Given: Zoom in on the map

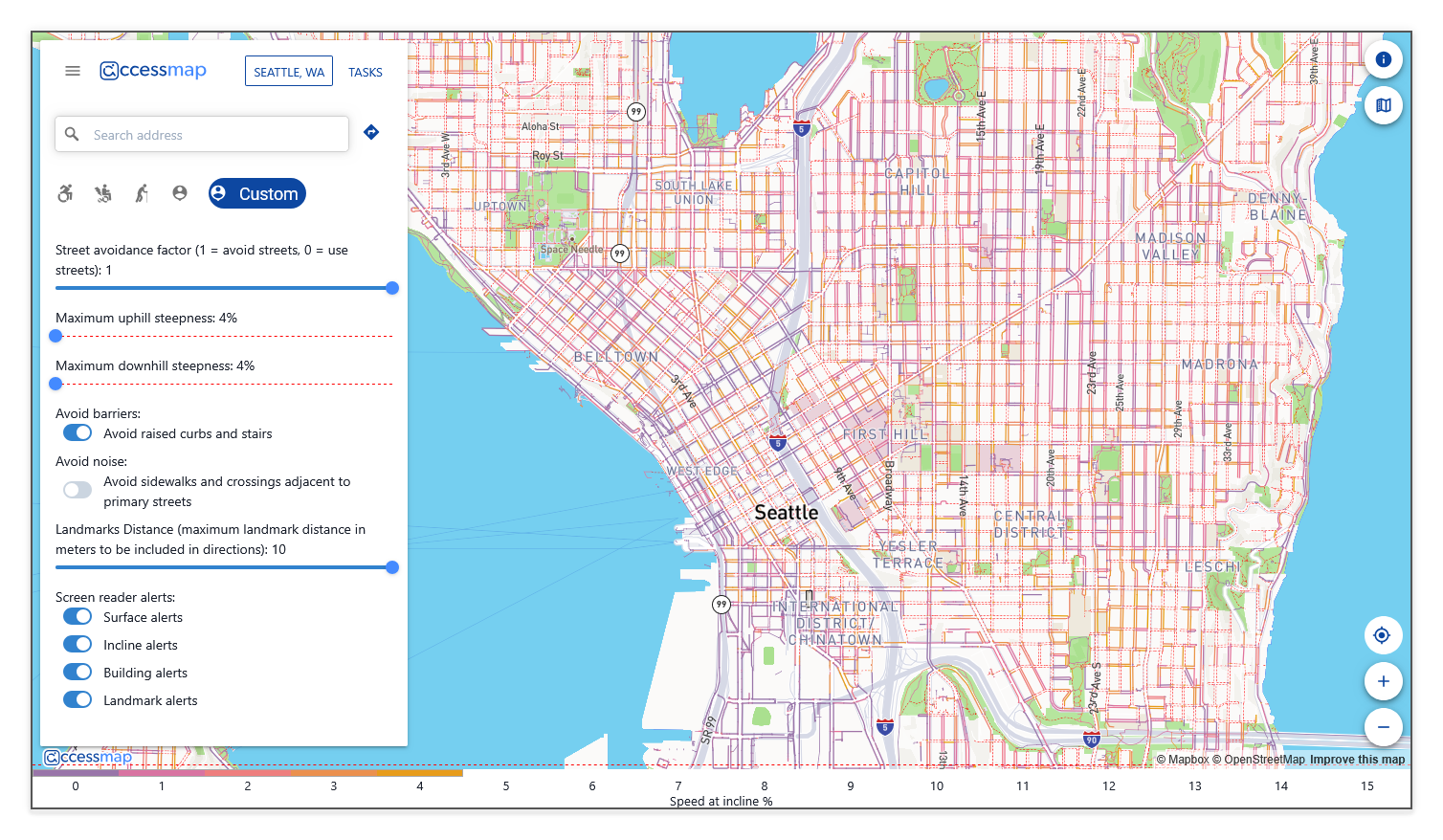Looking at the screenshot, I should (1383, 681).
